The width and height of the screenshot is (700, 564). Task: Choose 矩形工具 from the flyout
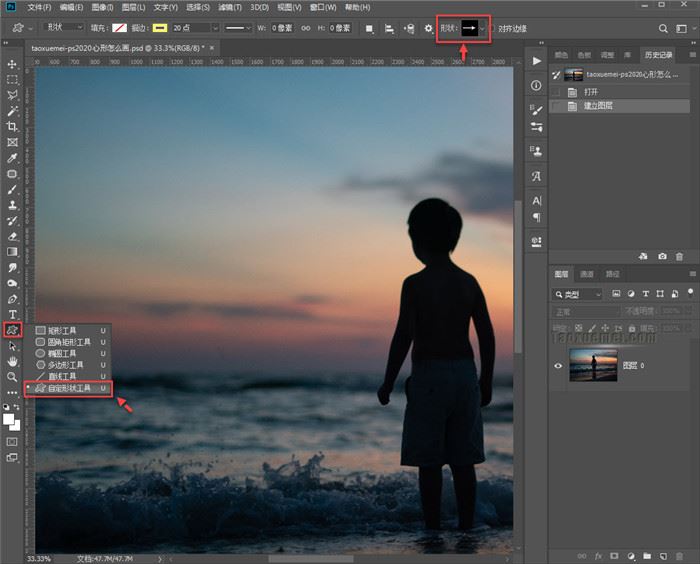68,330
